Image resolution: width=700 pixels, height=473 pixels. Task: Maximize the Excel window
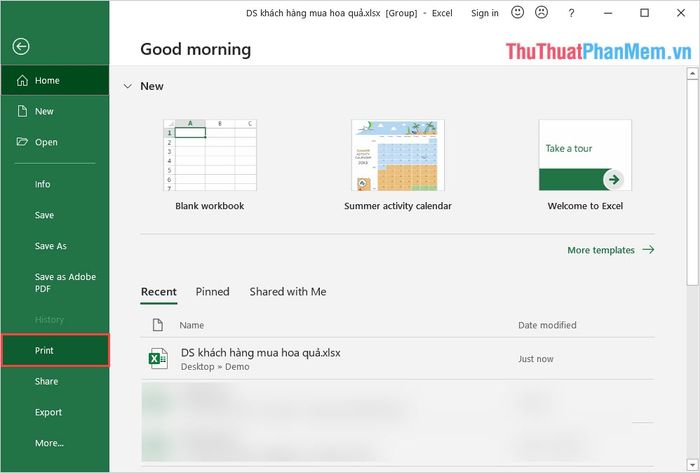644,13
